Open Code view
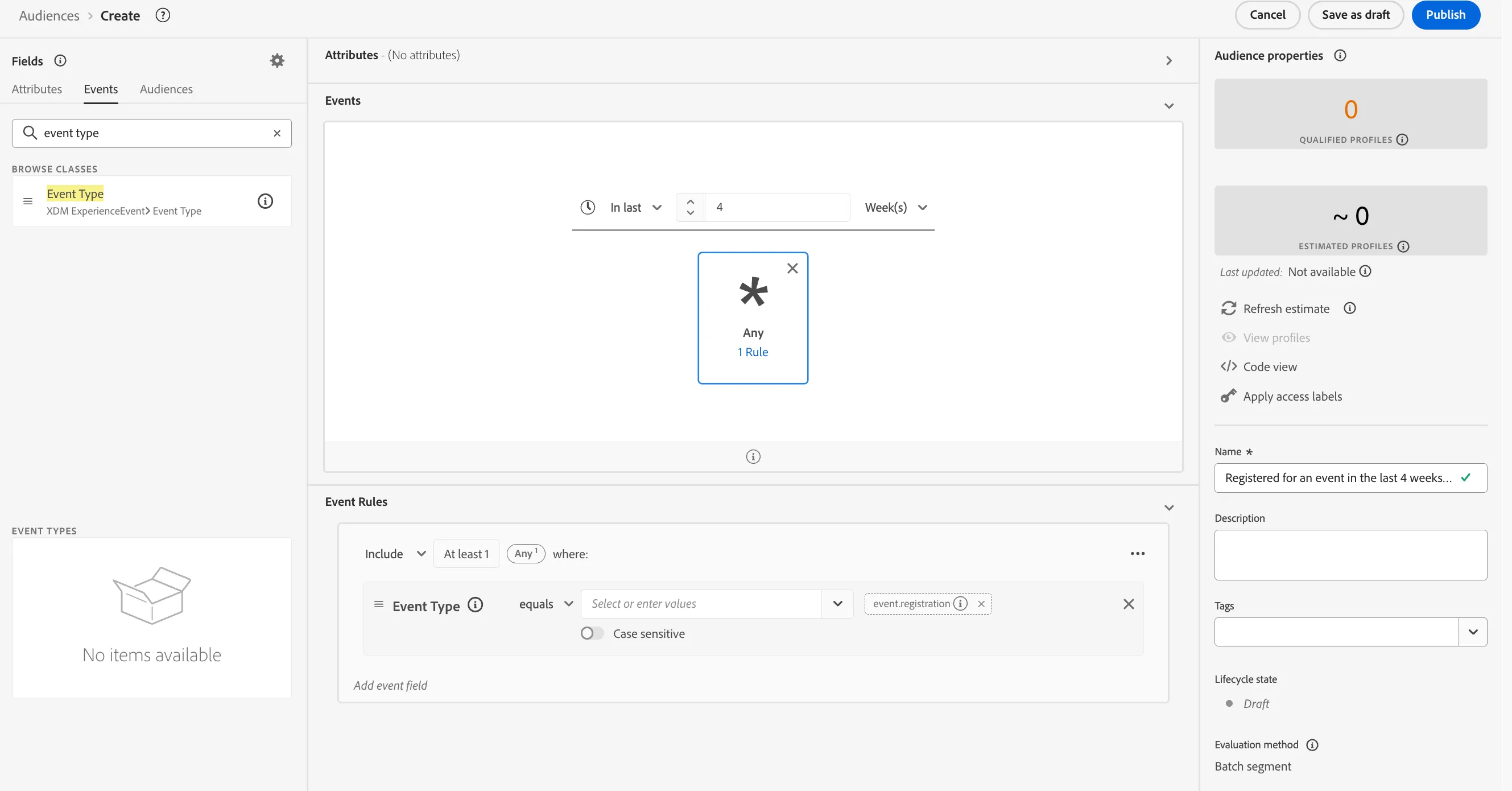This screenshot has width=1512, height=791. (1258, 367)
